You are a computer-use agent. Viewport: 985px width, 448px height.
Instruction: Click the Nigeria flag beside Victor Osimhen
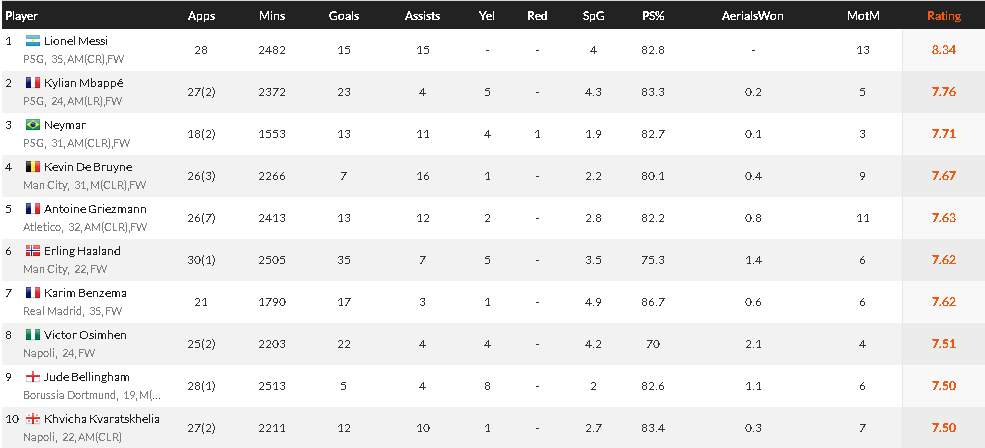(33, 335)
